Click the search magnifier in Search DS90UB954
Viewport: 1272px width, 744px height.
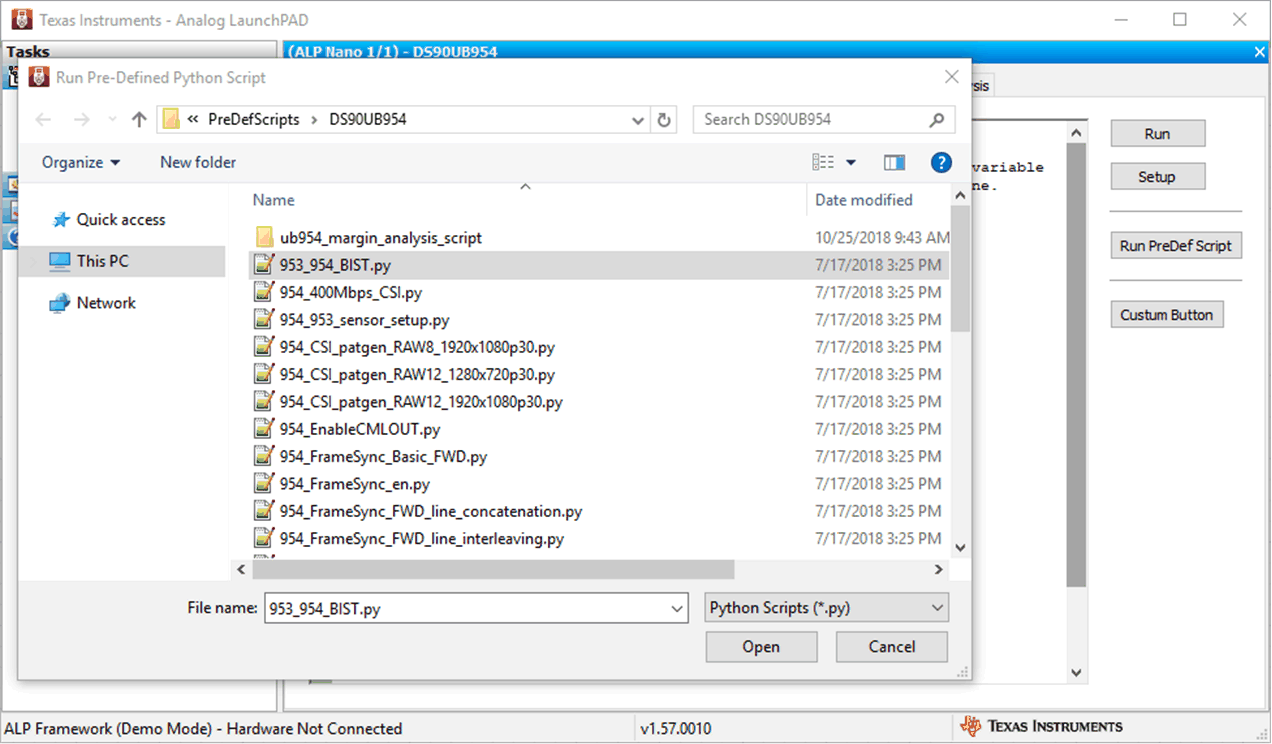click(x=936, y=119)
